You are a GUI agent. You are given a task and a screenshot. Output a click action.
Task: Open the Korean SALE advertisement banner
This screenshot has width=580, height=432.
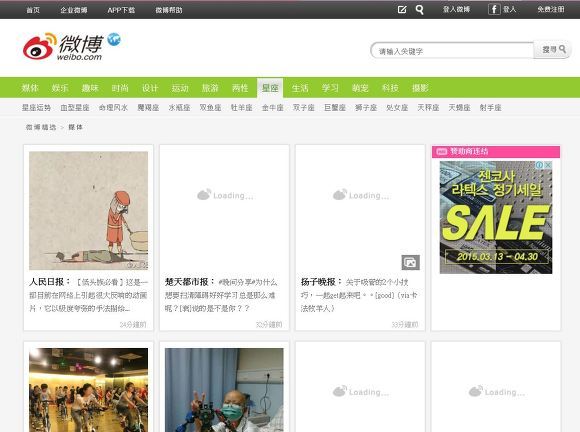coord(496,217)
